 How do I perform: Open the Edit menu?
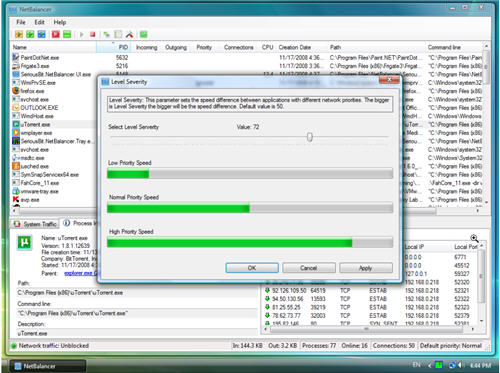coord(39,22)
